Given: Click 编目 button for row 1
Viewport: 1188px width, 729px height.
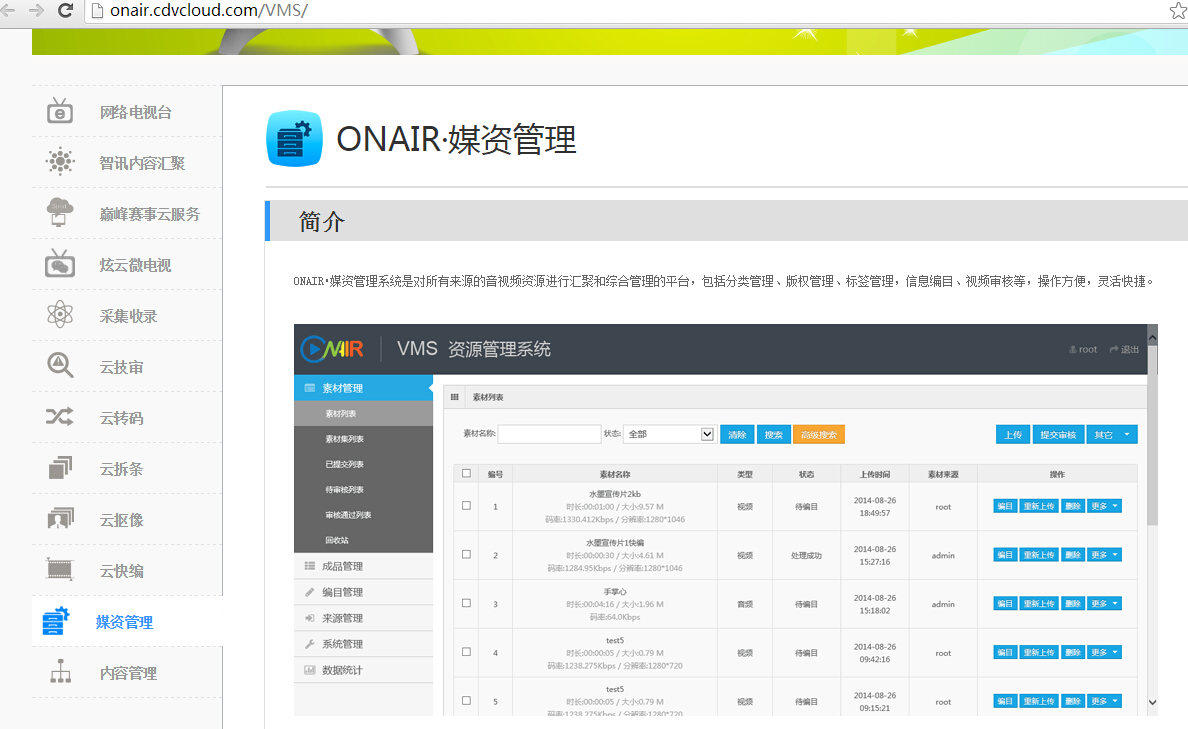Looking at the screenshot, I should (x=1005, y=506).
